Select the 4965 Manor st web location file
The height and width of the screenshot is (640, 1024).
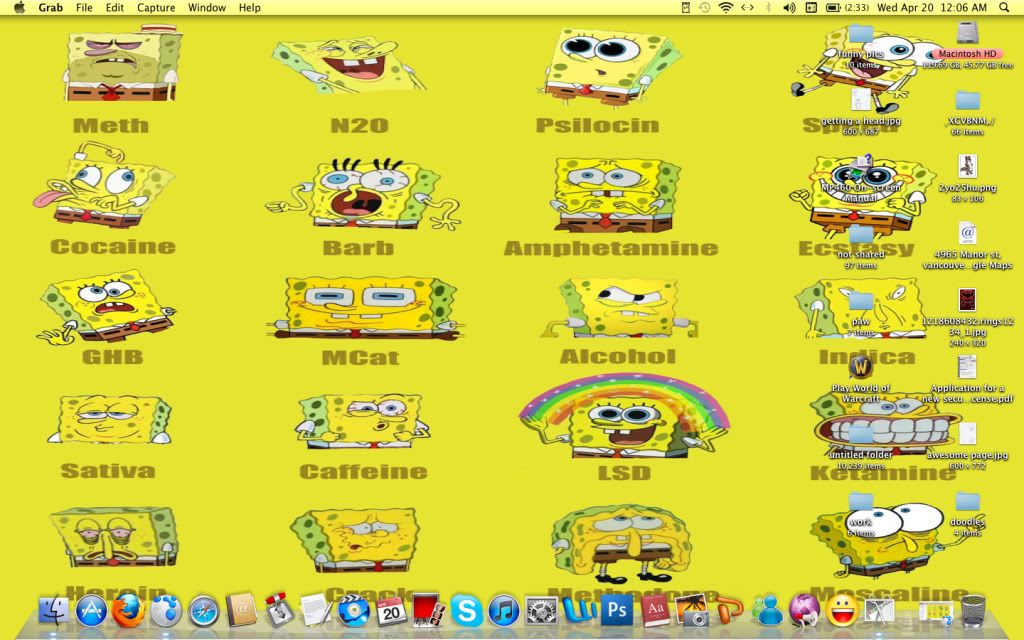[967, 234]
